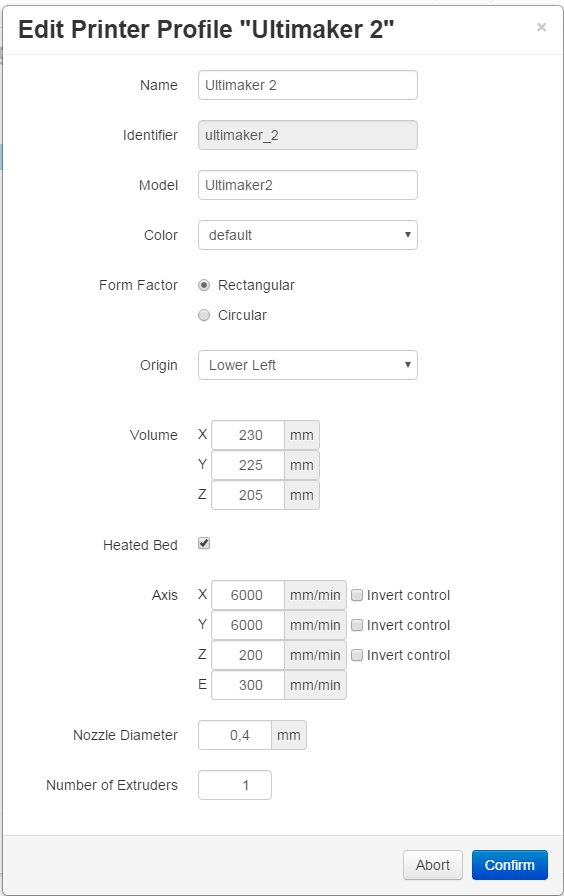This screenshot has height=896, width=564.
Task: Enable Invert control for X axis
Action: tap(357, 595)
